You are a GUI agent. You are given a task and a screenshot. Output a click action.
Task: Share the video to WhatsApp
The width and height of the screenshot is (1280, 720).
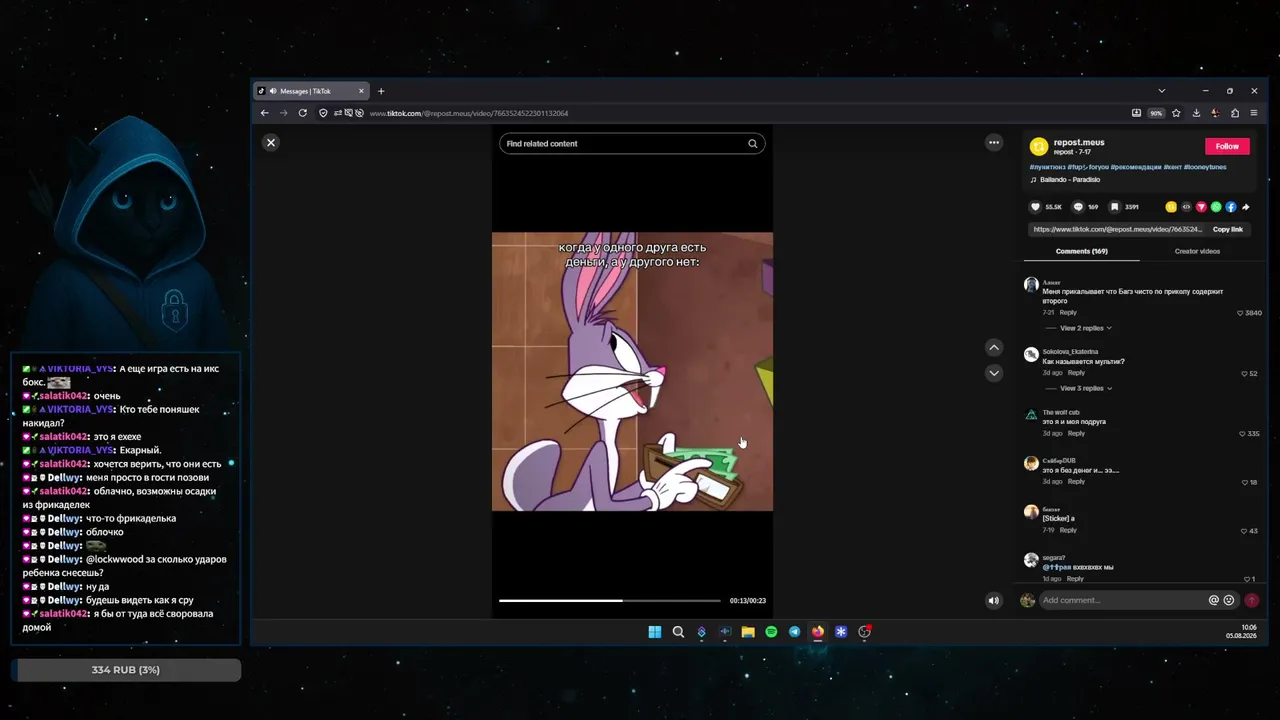click(1216, 207)
